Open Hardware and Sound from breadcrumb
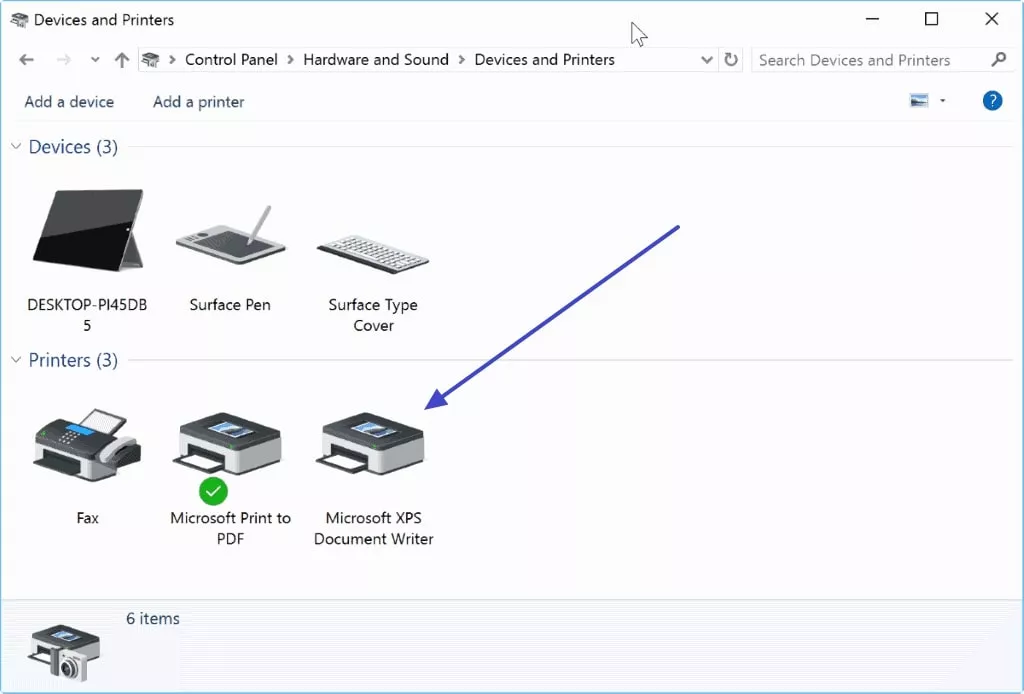The width and height of the screenshot is (1024, 694). point(376,59)
